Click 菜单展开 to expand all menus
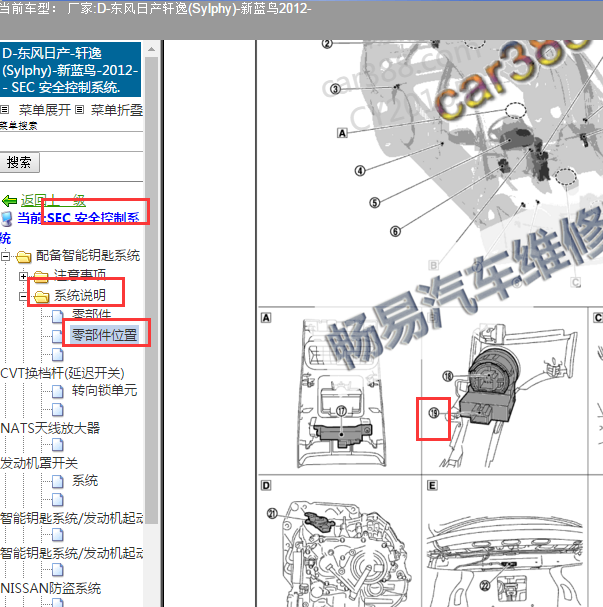 point(45,110)
